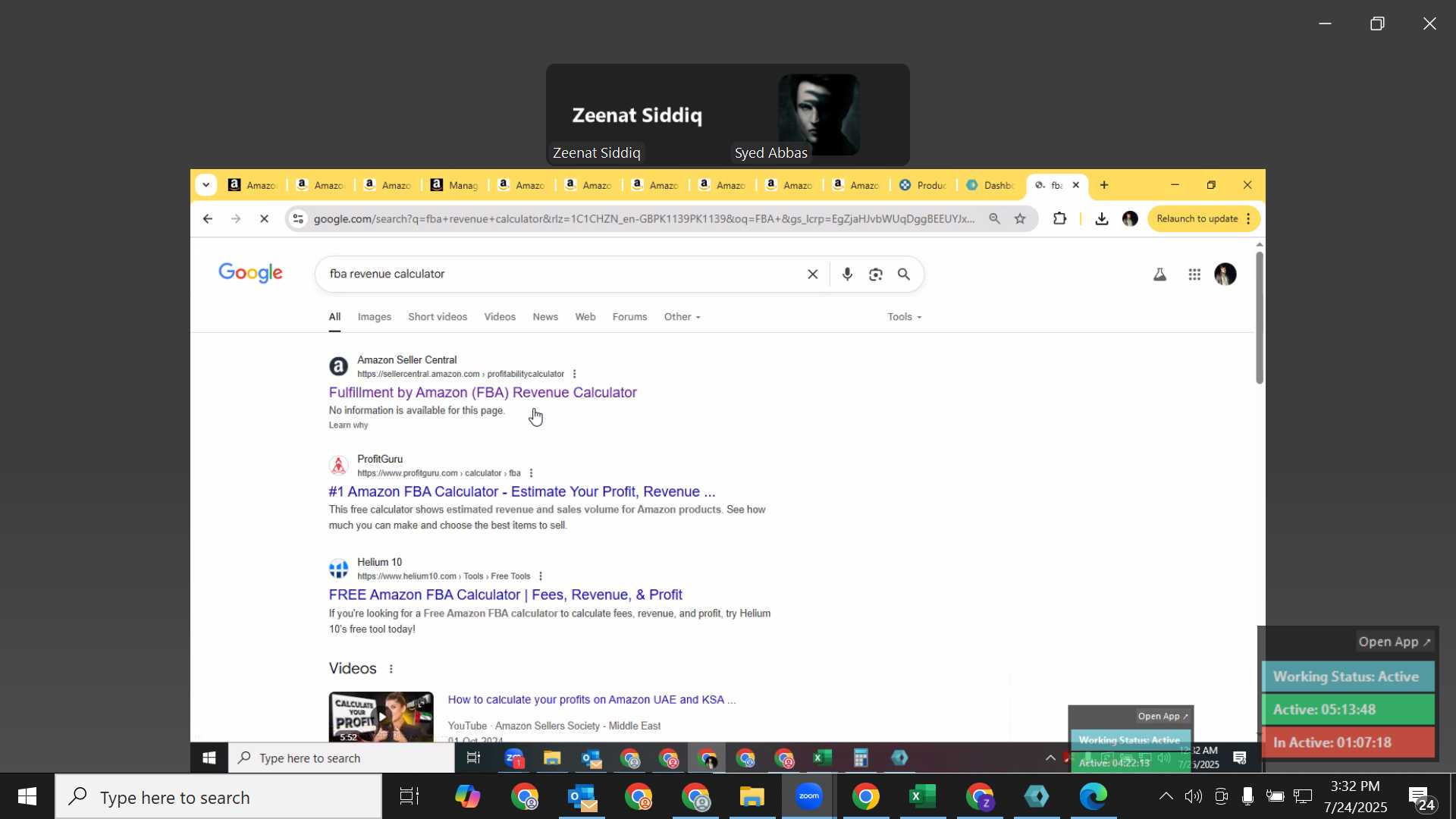Open Chrome downloads icon
This screenshot has height=819, width=1456.
pyautogui.click(x=1102, y=219)
